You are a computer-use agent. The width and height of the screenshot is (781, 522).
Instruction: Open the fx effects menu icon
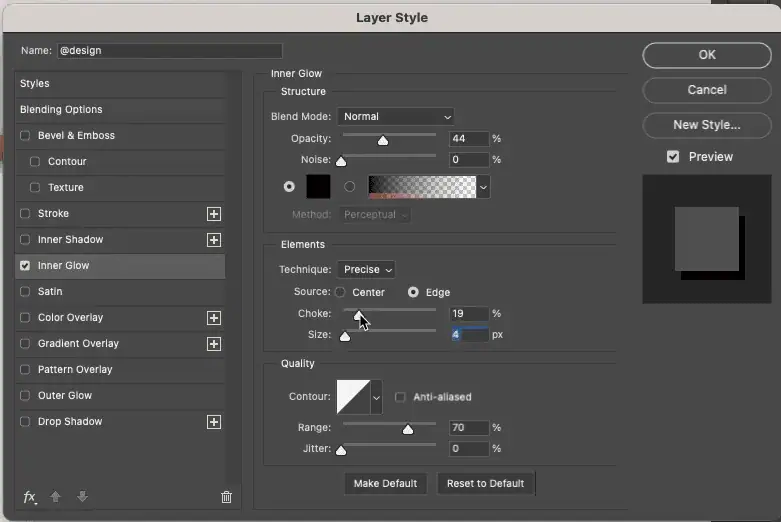pos(30,497)
